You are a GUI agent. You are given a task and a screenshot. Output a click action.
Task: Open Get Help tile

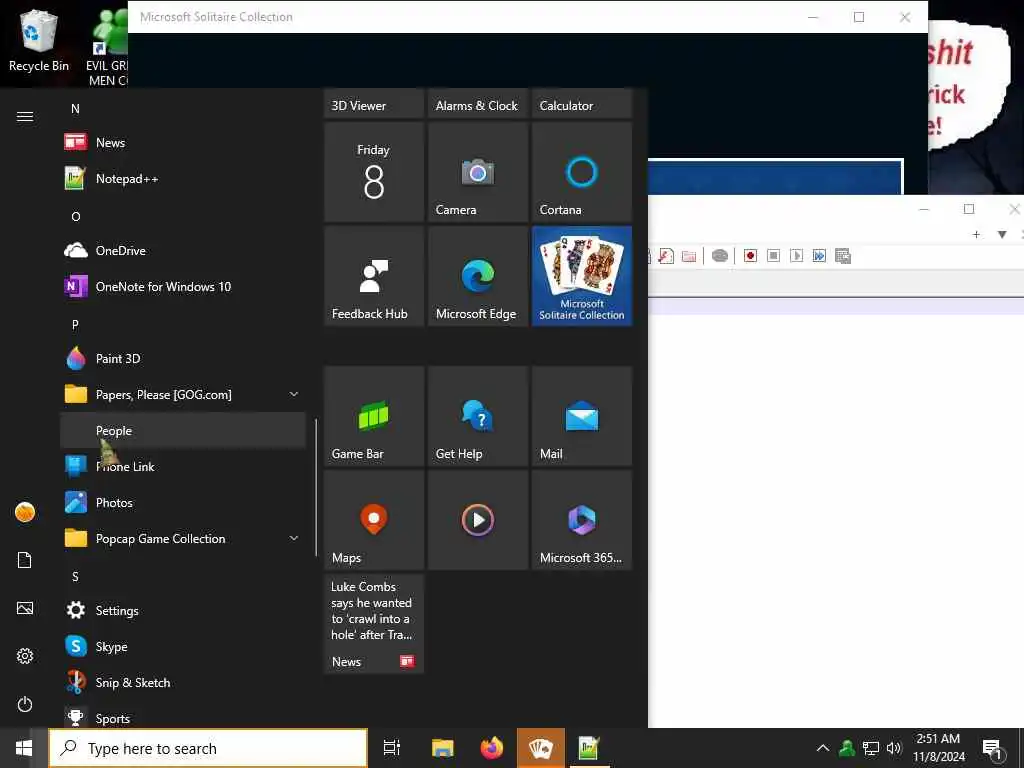click(477, 416)
